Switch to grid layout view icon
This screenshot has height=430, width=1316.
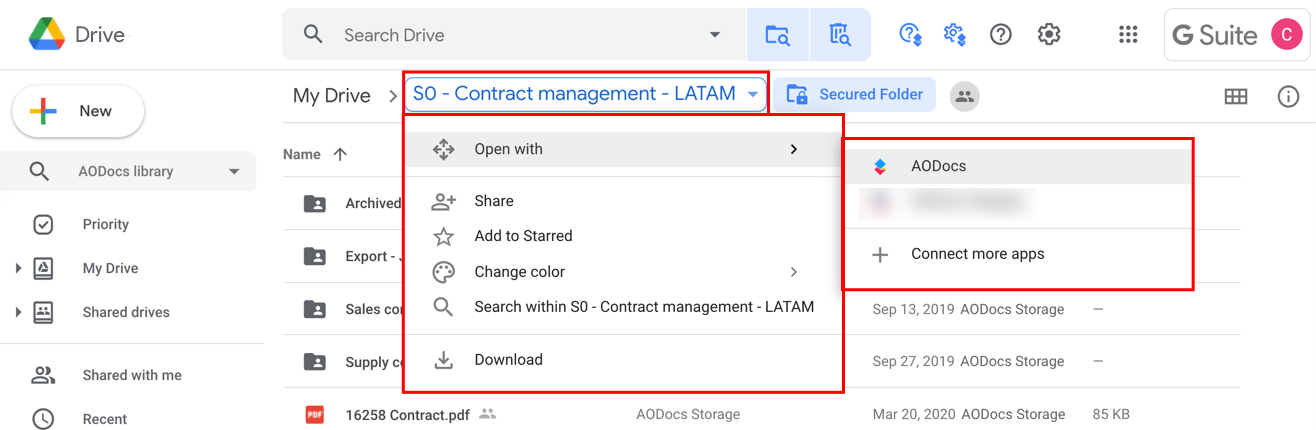[x=1236, y=96]
